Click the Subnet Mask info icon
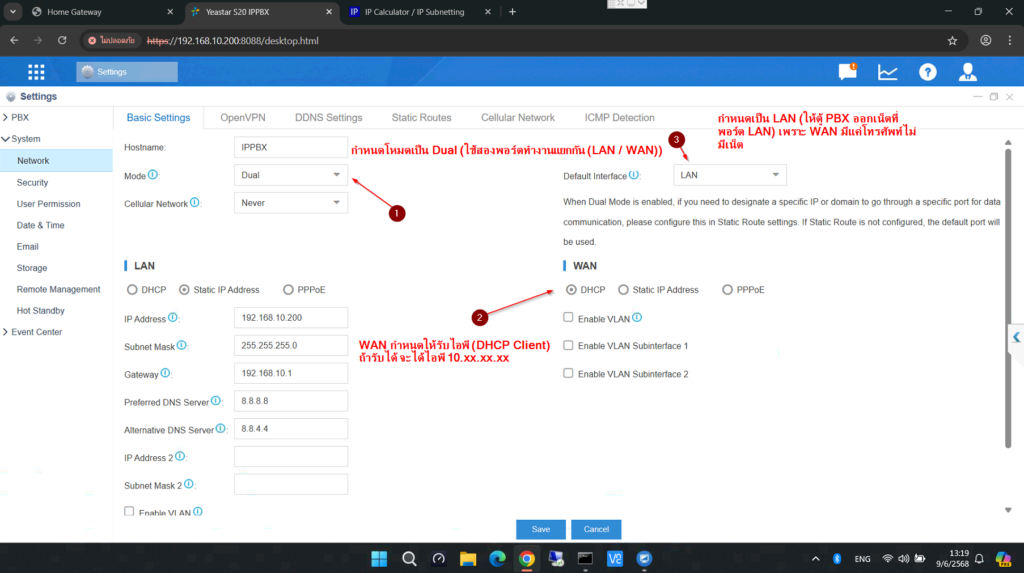The height and width of the screenshot is (573, 1024). tap(182, 345)
